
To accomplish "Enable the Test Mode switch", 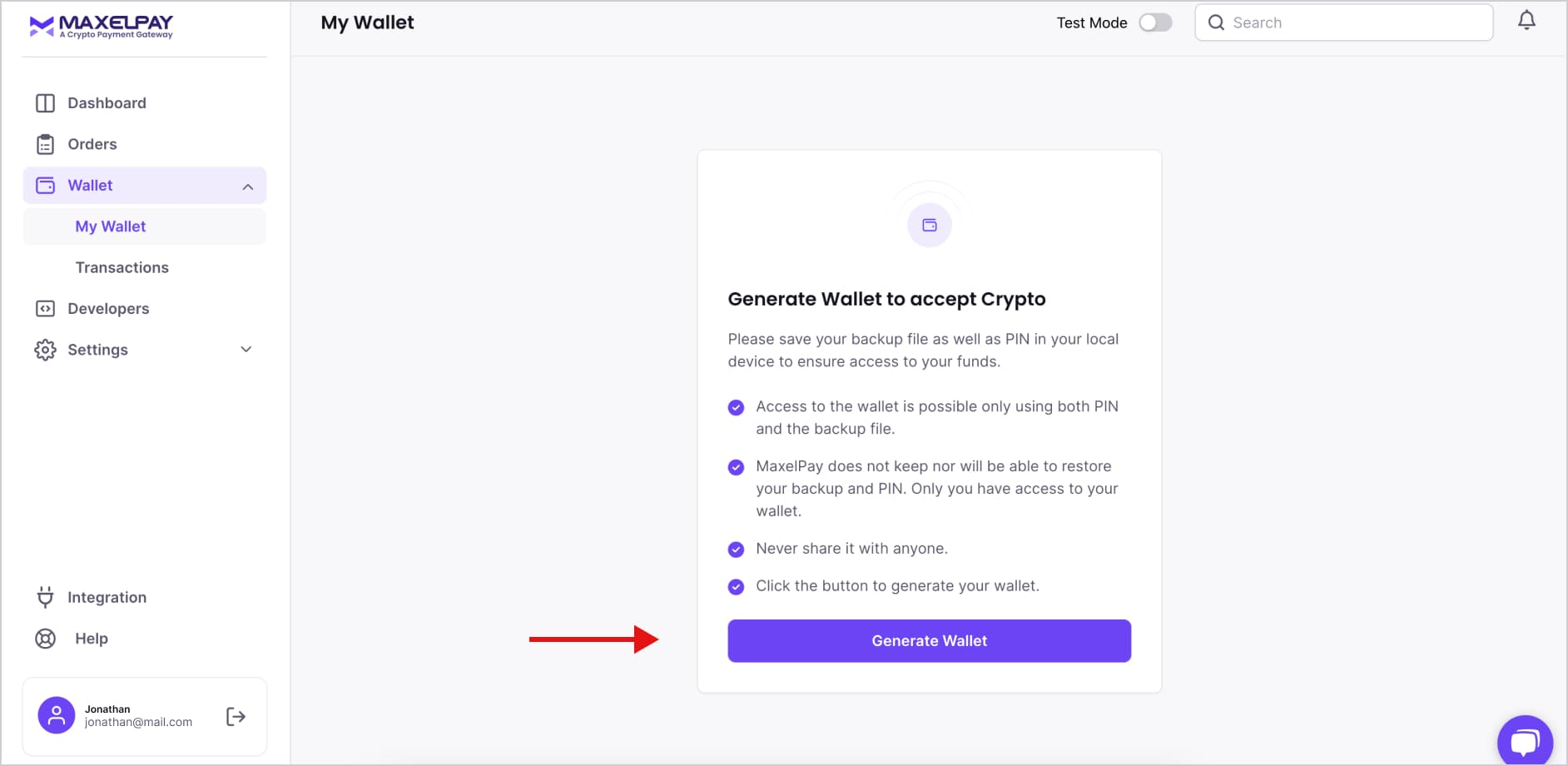I will point(1155,22).
